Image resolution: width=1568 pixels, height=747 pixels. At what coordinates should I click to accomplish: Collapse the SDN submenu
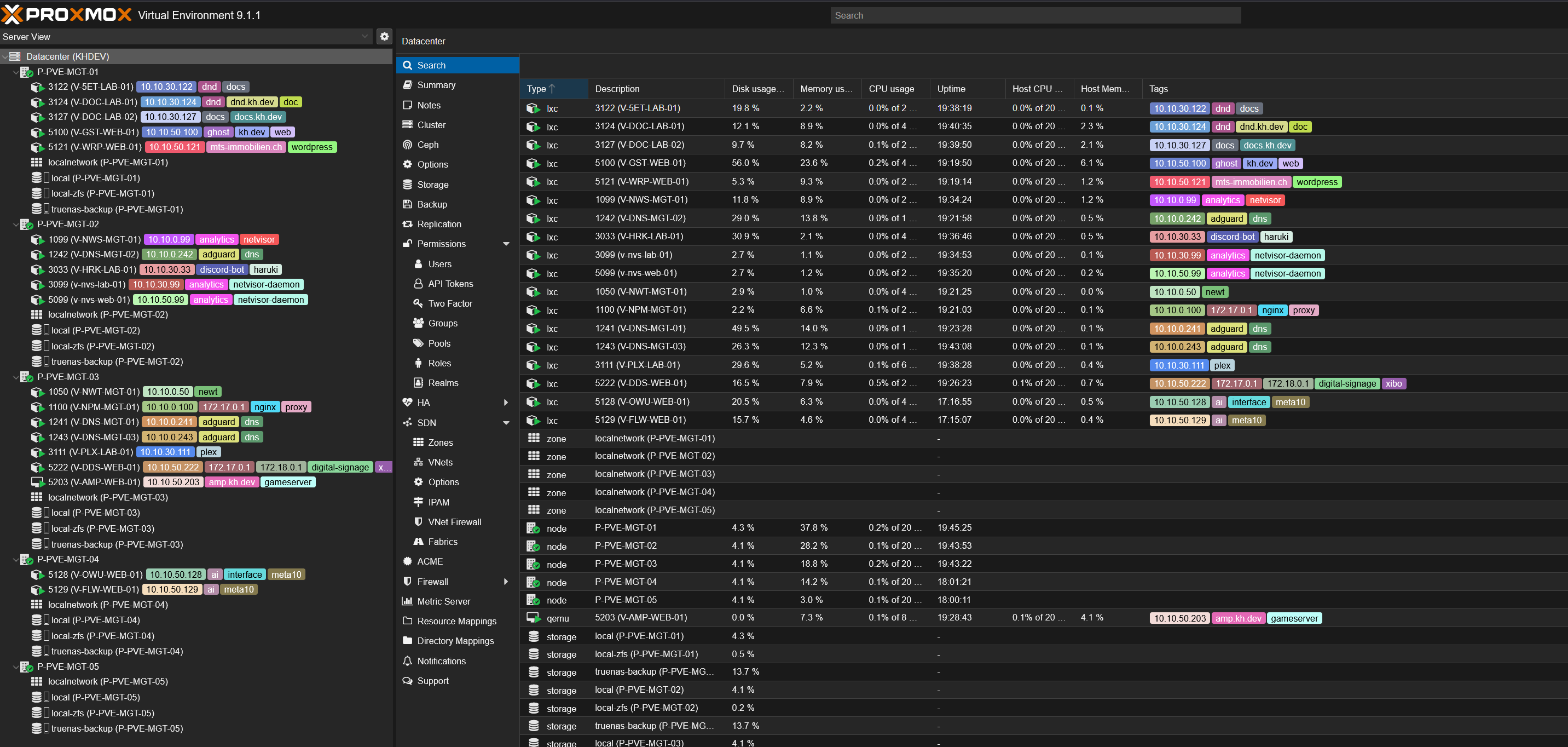click(506, 422)
